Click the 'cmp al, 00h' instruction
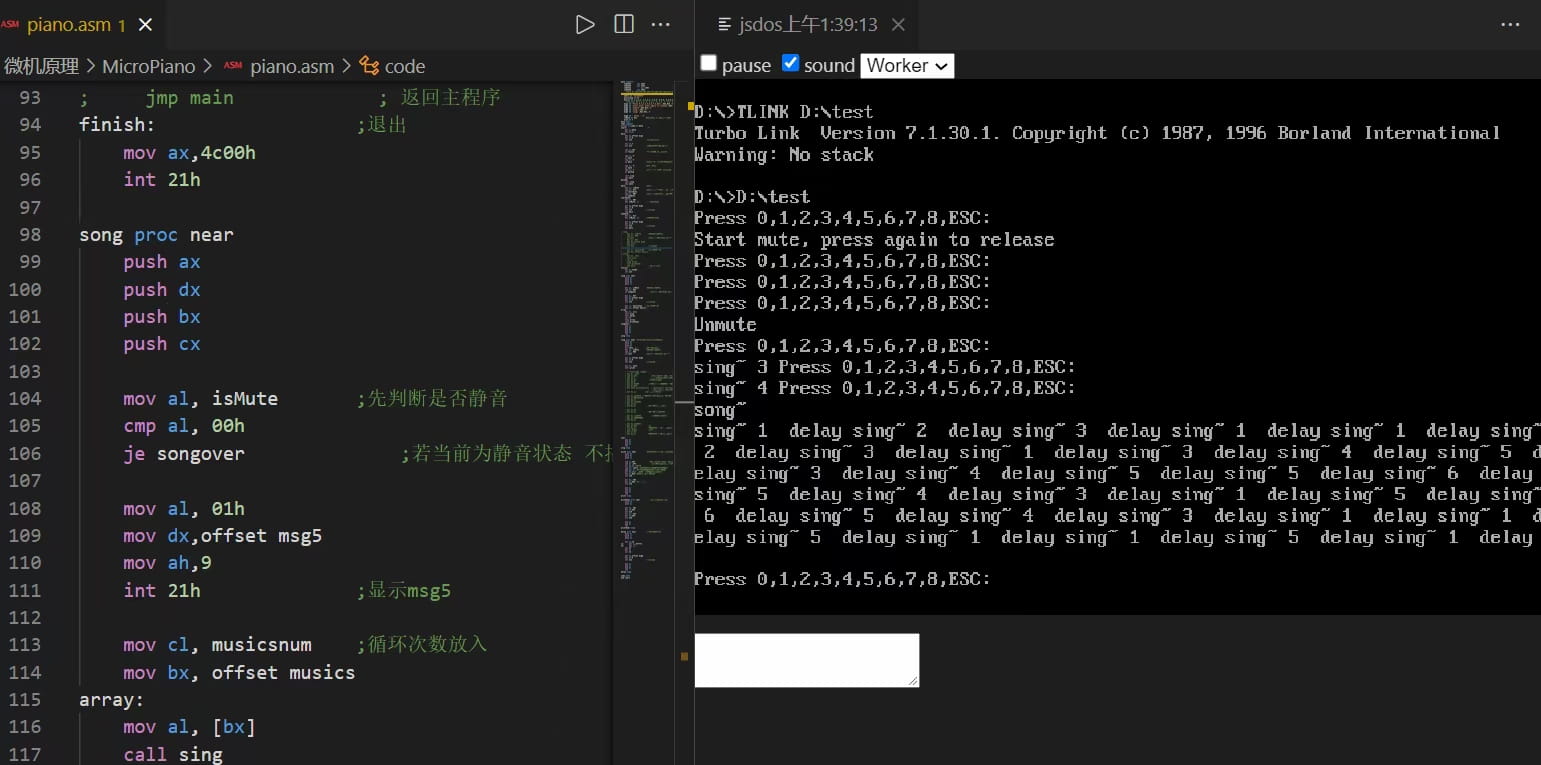1541x765 pixels. [x=184, y=425]
